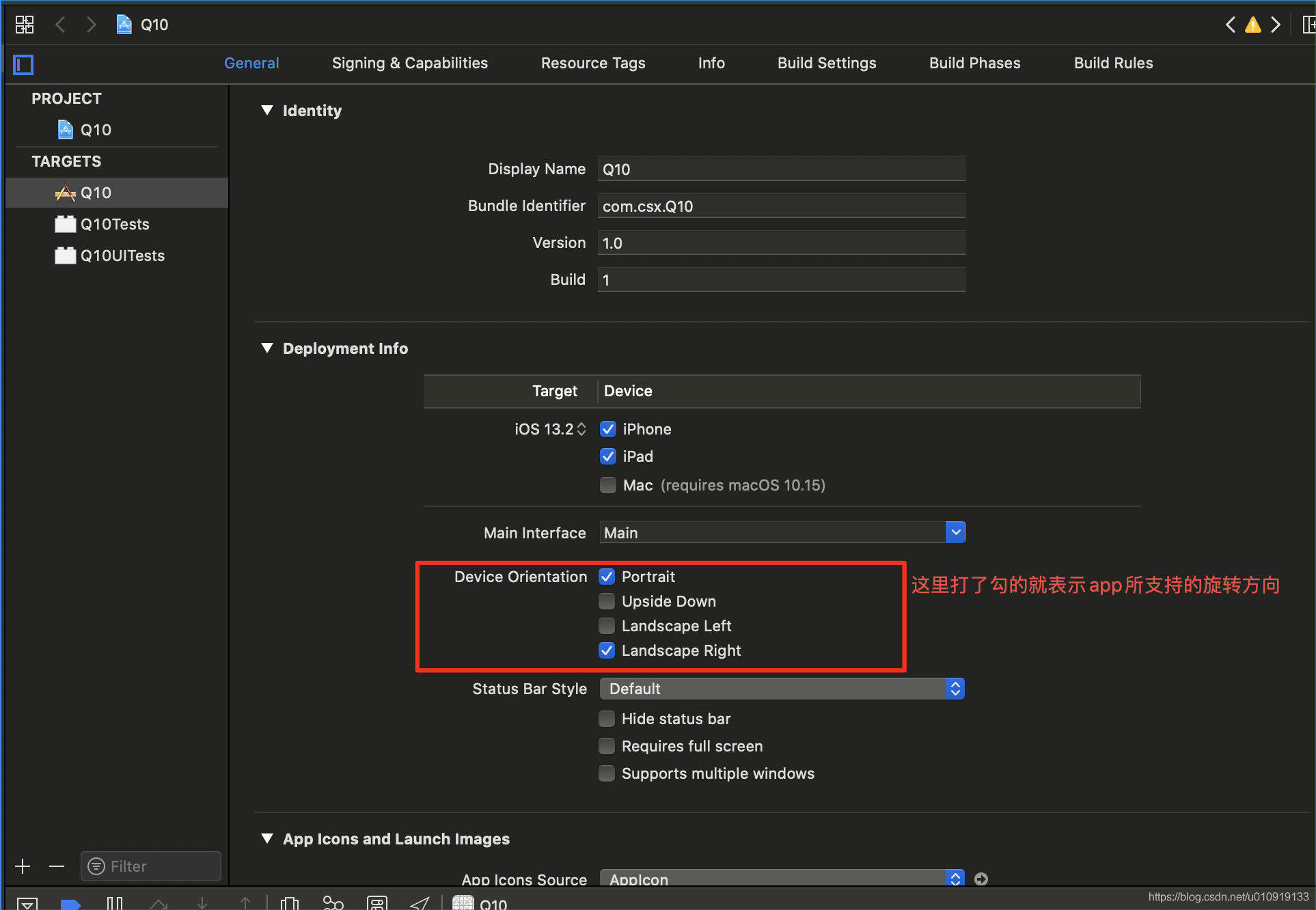The width and height of the screenshot is (1316, 910).
Task: Click the App Icons Source arrow button
Action: click(x=981, y=879)
